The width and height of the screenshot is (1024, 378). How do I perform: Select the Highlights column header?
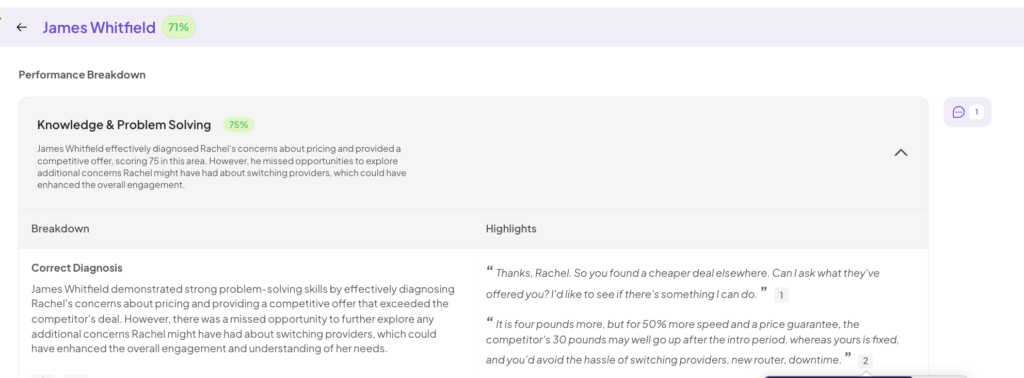pos(511,228)
